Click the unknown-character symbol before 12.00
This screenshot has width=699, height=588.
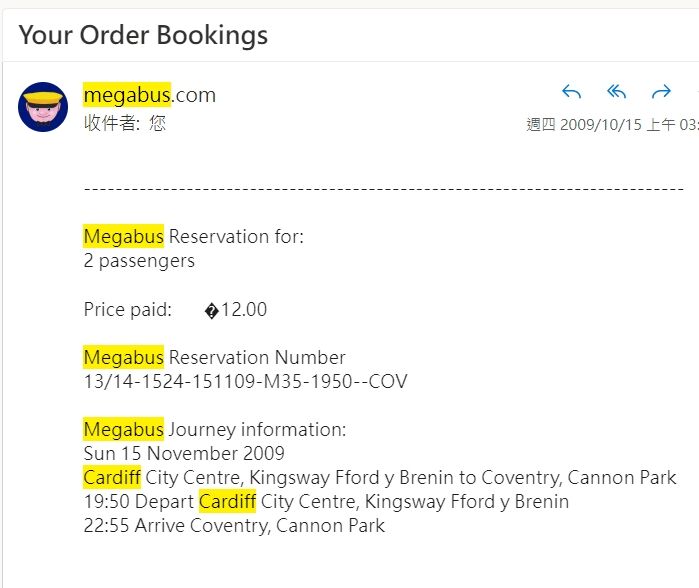tap(211, 311)
